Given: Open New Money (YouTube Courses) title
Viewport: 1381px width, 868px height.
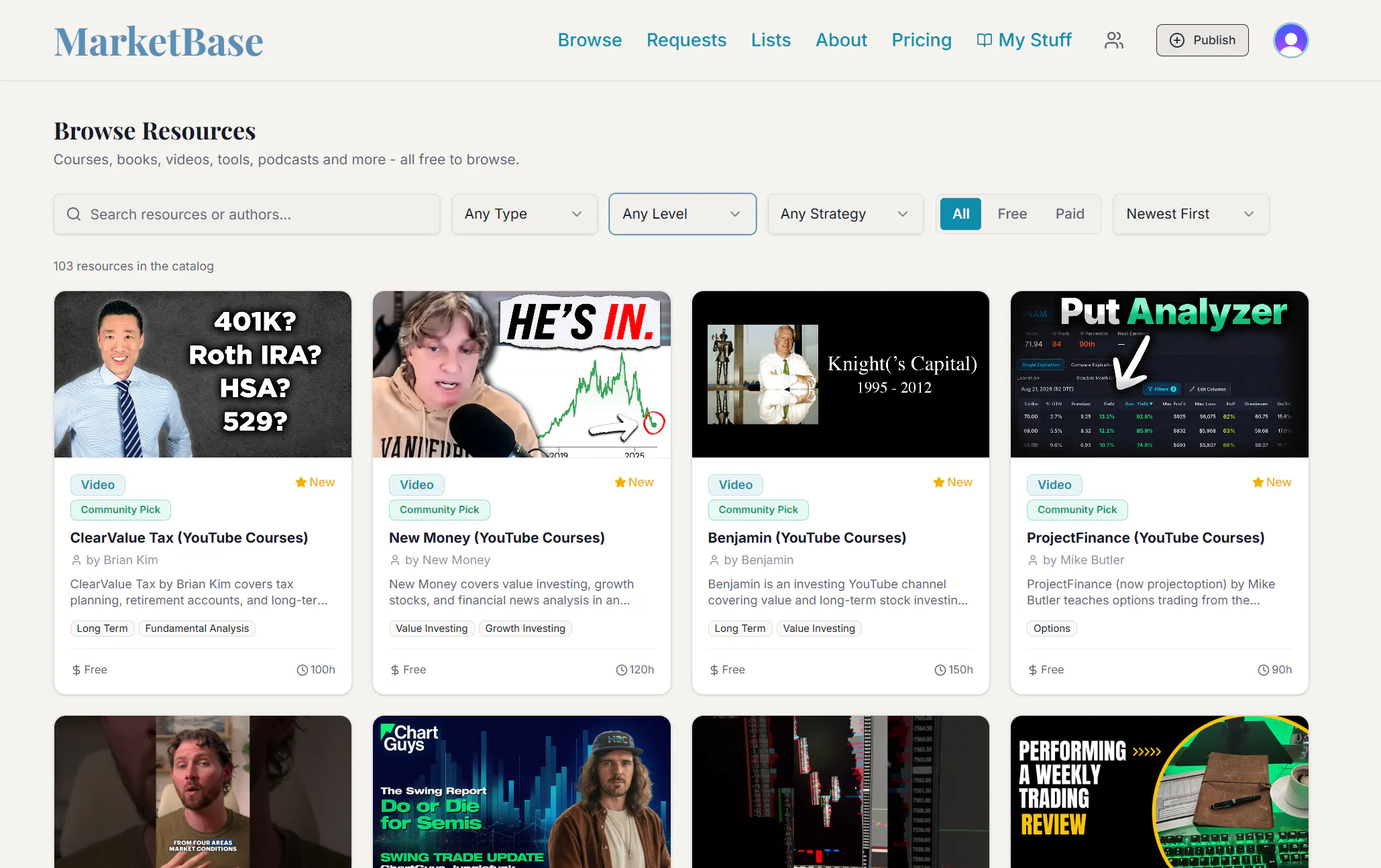Looking at the screenshot, I should click(x=497, y=538).
